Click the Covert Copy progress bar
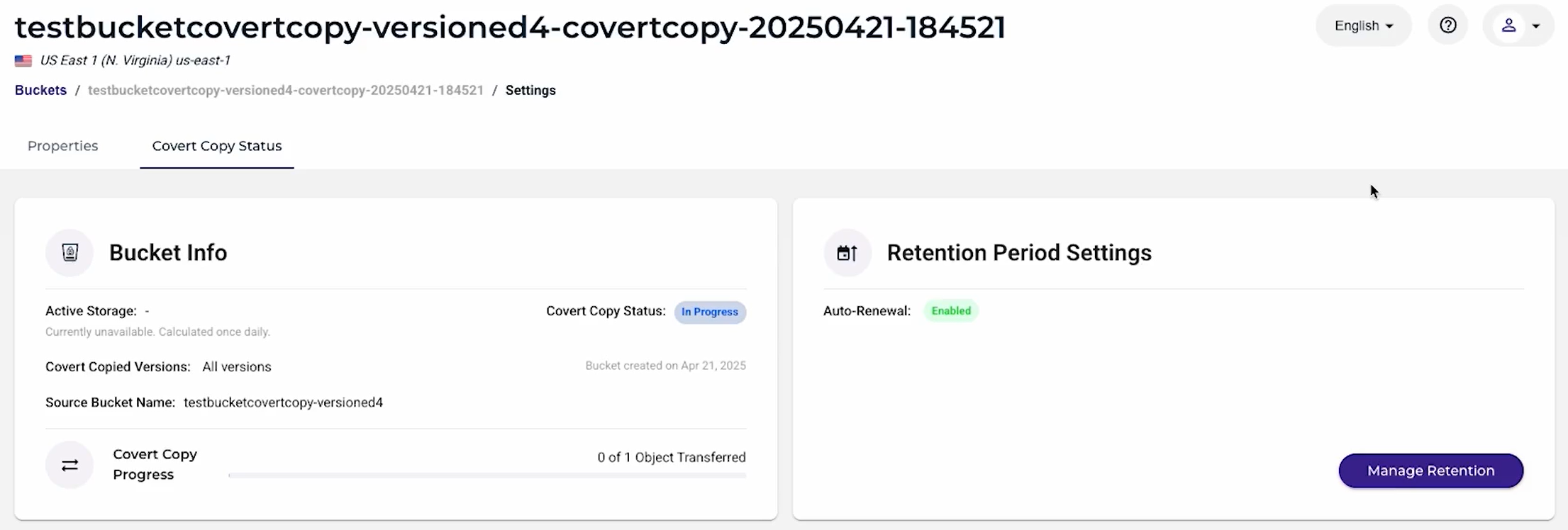 coord(486,475)
